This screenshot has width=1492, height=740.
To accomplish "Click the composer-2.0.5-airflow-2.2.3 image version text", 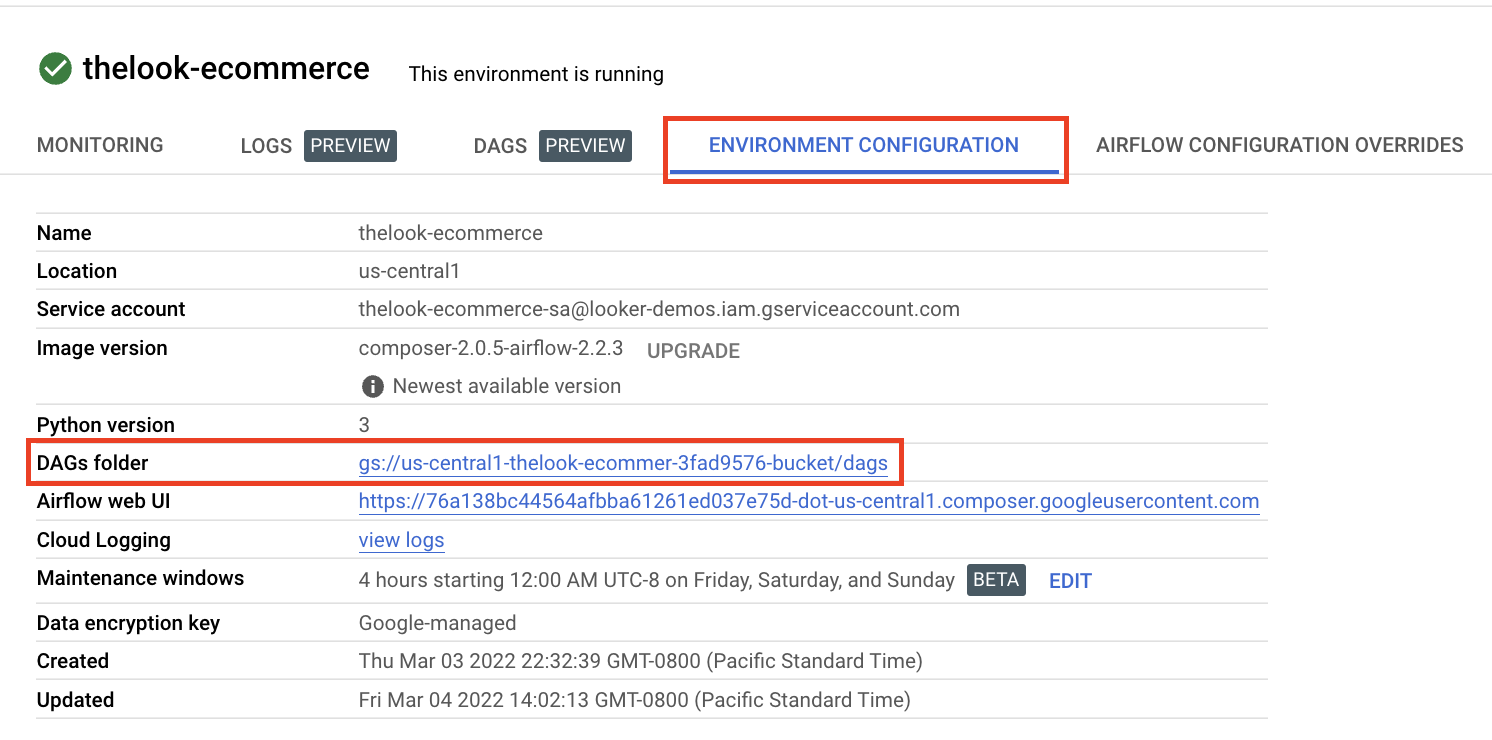I will 490,348.
